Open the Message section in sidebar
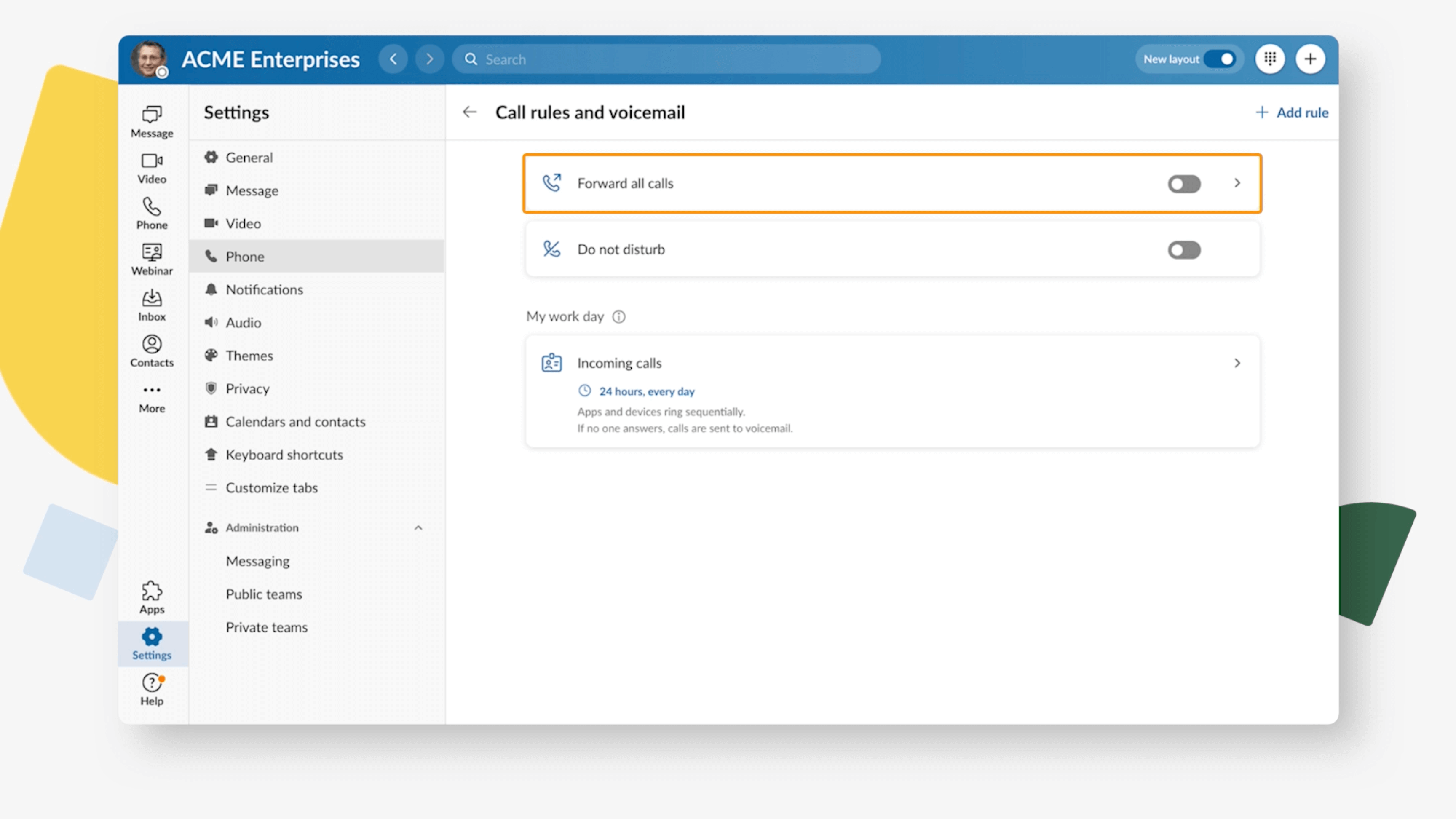 (151, 120)
